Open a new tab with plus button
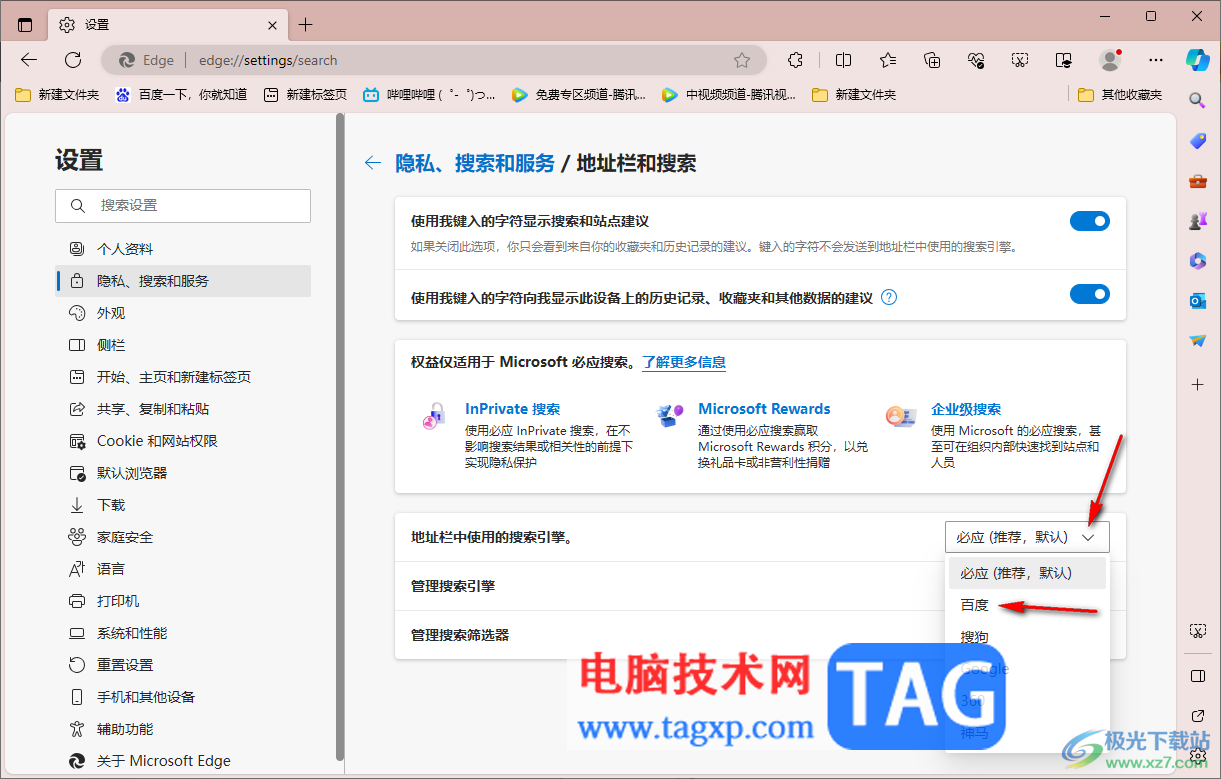1221x779 pixels. click(306, 24)
